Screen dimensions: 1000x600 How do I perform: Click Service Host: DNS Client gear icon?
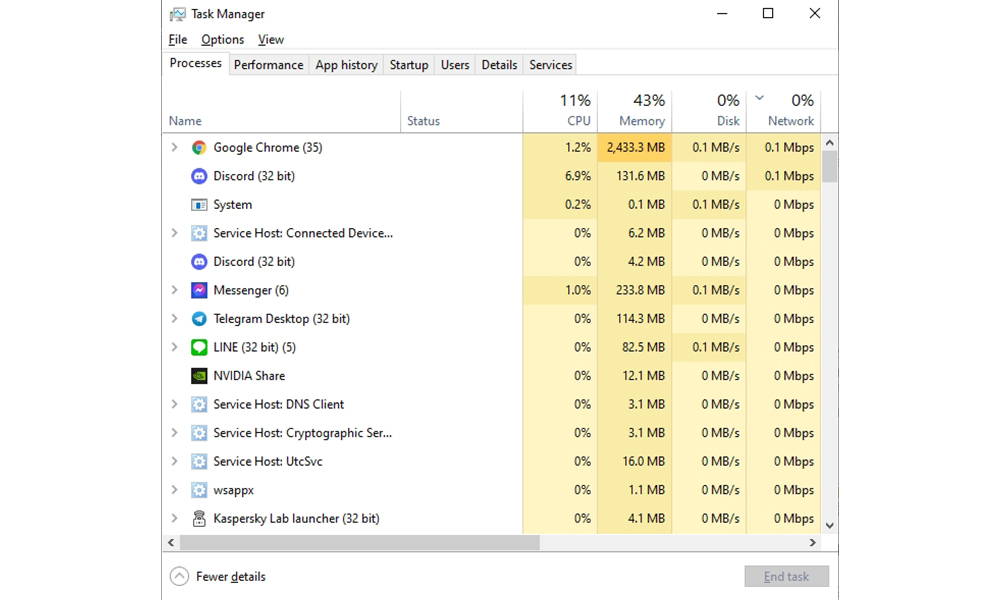coord(199,404)
